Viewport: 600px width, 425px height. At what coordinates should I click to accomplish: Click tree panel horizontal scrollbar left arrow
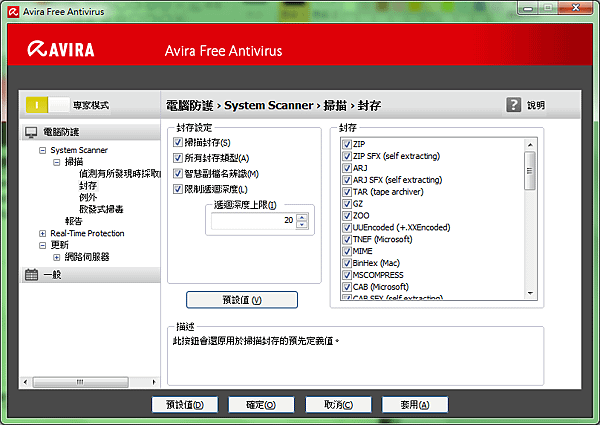[x=26, y=382]
